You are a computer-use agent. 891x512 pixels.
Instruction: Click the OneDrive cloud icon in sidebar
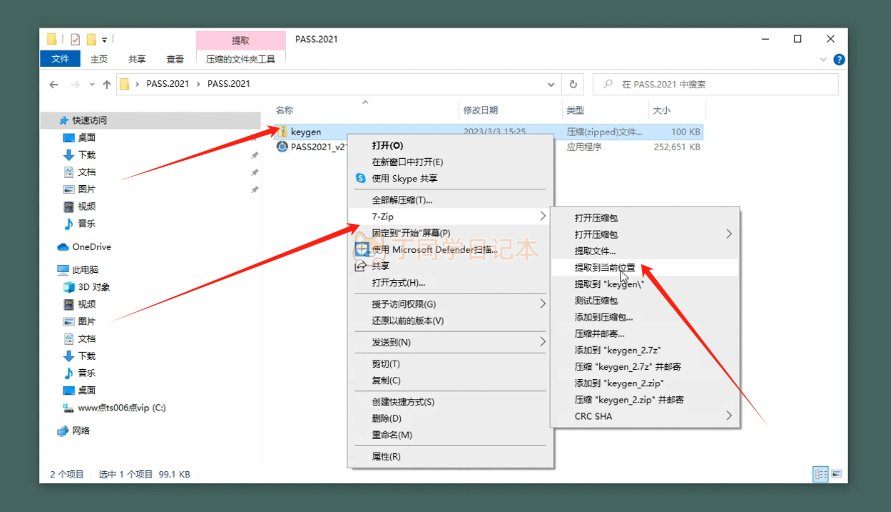63,247
